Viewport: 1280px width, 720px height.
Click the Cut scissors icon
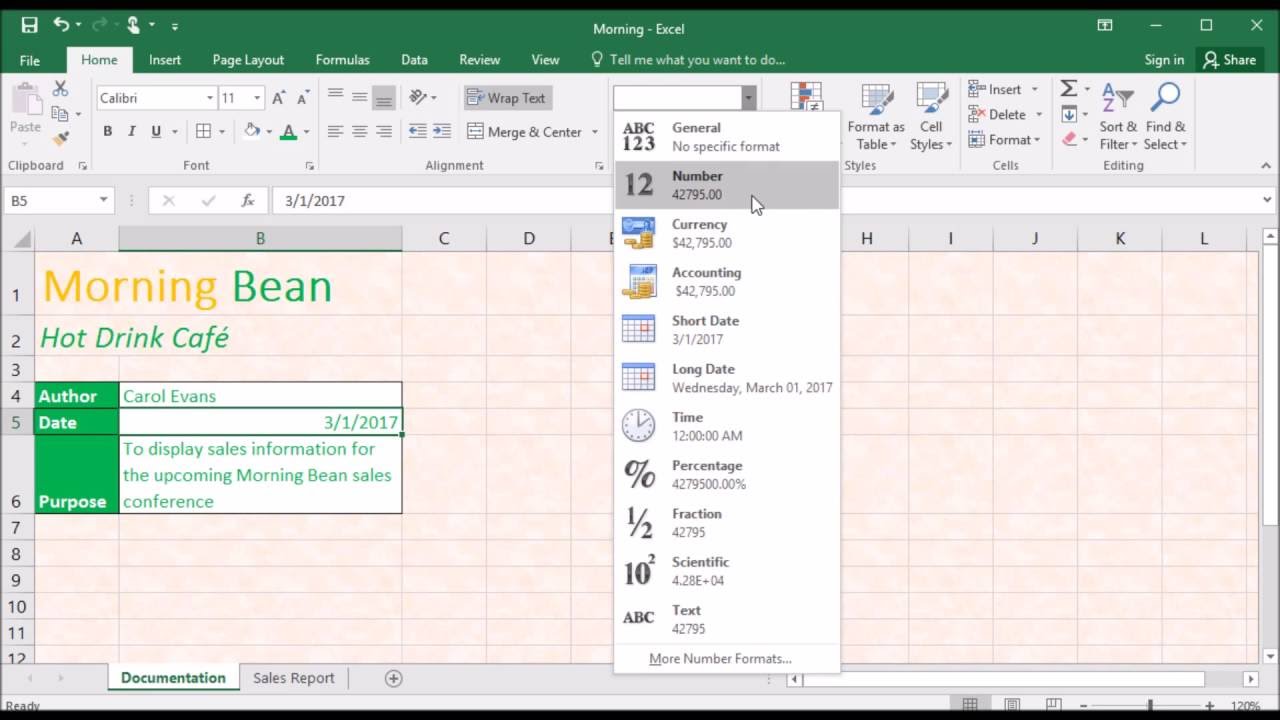(60, 89)
